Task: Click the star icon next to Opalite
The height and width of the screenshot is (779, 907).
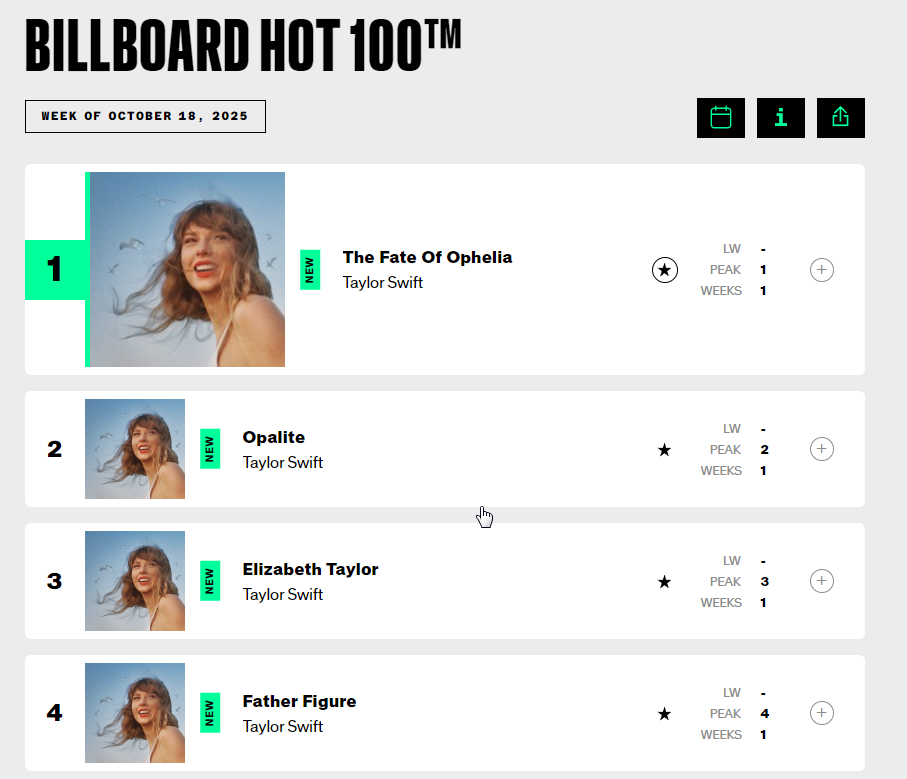Action: point(665,450)
